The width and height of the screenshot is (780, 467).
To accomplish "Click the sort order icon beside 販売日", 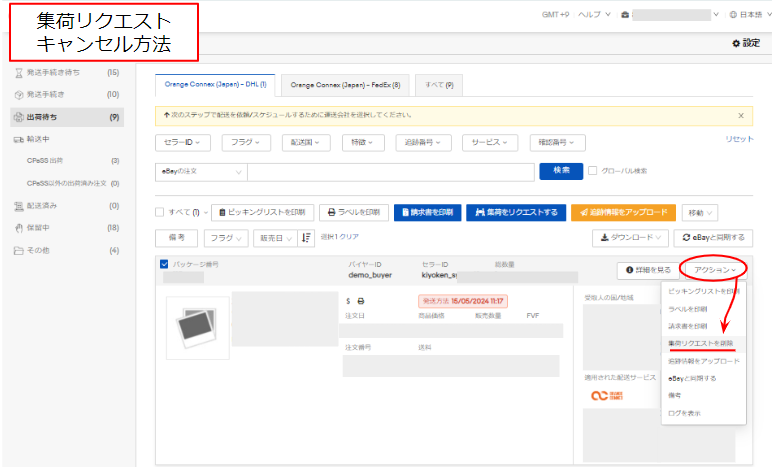I will point(306,238).
